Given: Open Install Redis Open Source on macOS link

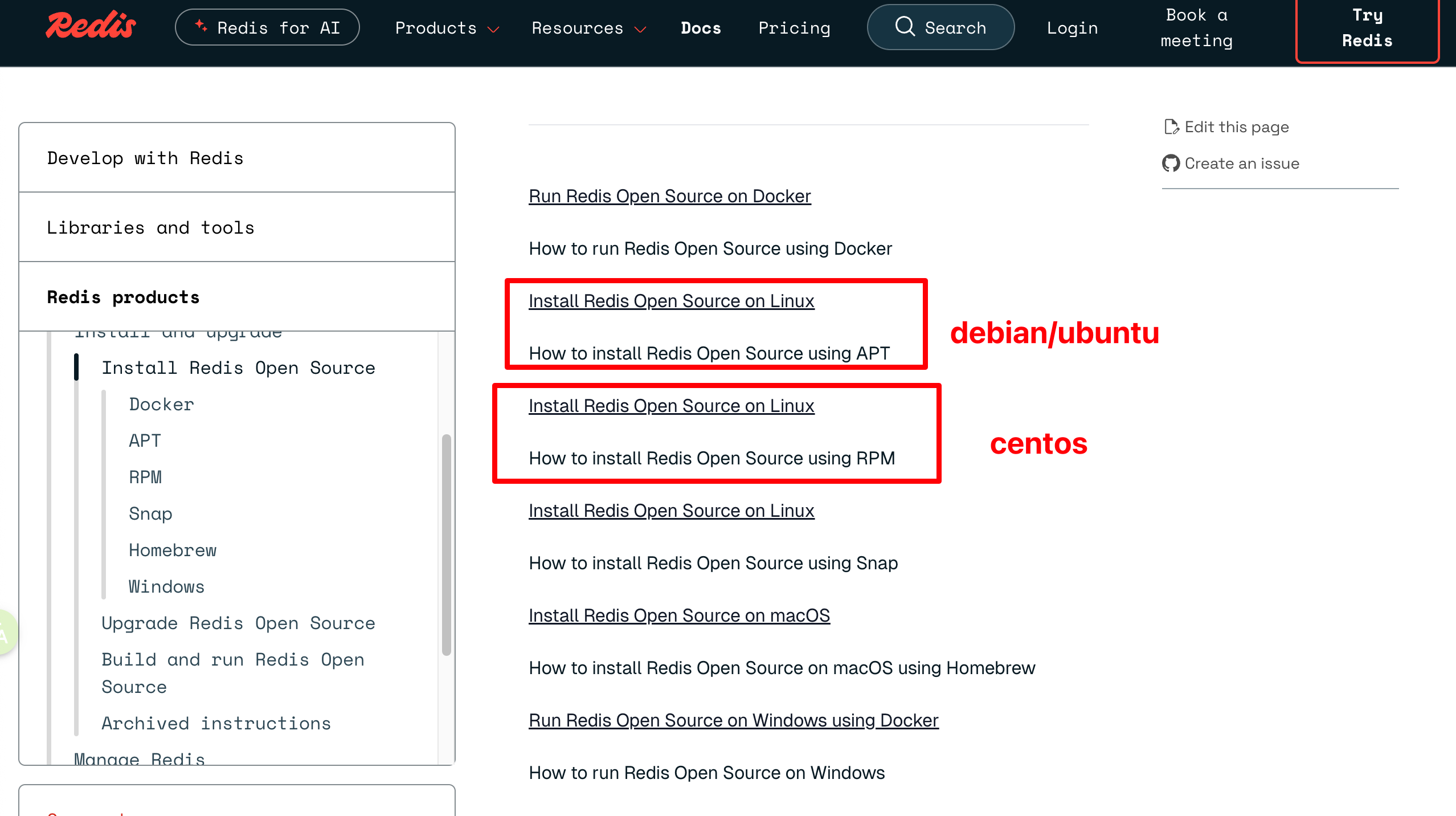Looking at the screenshot, I should tap(679, 615).
